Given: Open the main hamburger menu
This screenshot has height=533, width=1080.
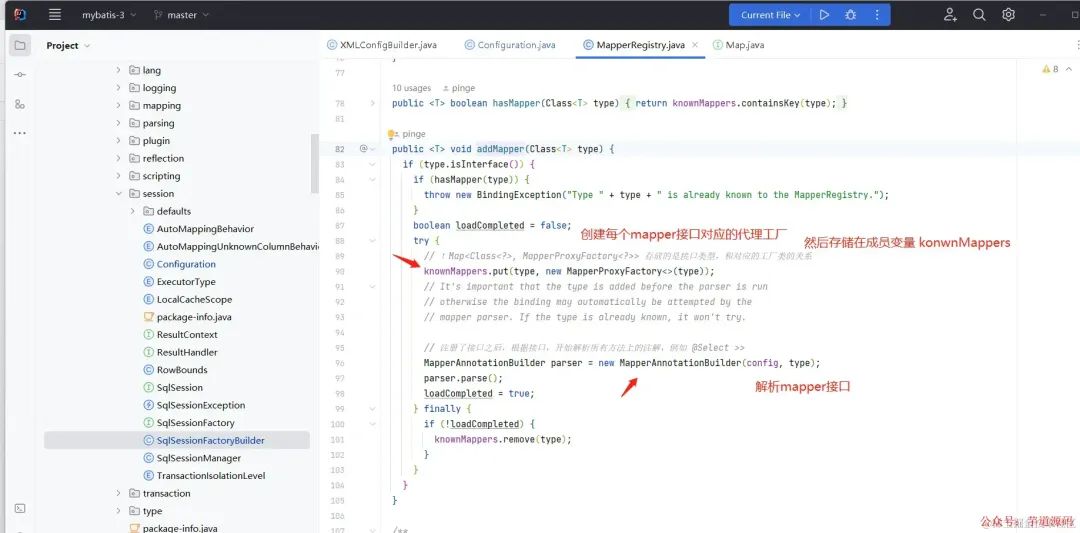Looking at the screenshot, I should coord(55,14).
